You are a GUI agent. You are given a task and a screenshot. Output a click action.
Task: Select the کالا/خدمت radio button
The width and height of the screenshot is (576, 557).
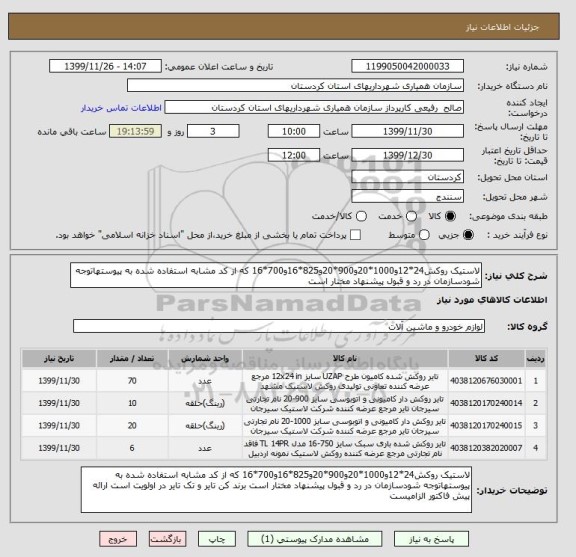[361, 216]
